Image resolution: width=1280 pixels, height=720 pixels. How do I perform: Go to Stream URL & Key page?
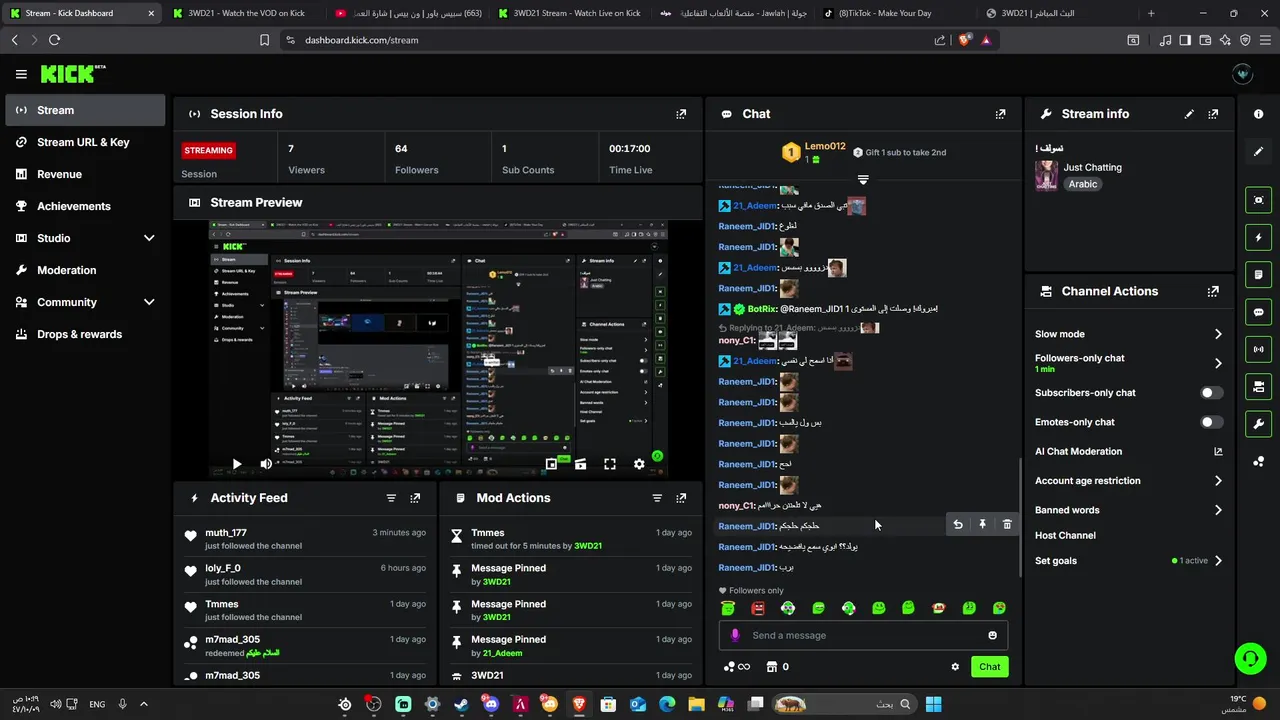(x=85, y=142)
